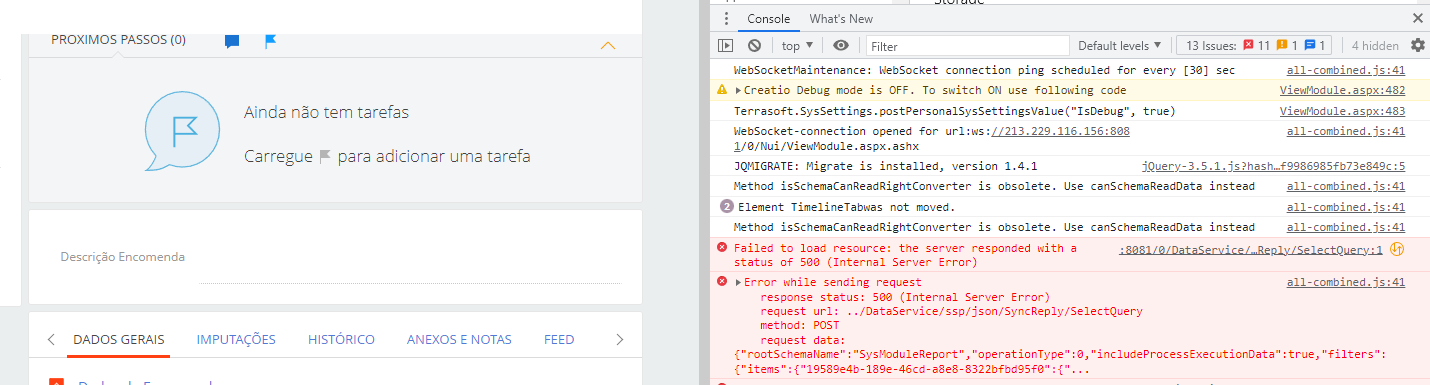Click the console Filter input field

967,46
